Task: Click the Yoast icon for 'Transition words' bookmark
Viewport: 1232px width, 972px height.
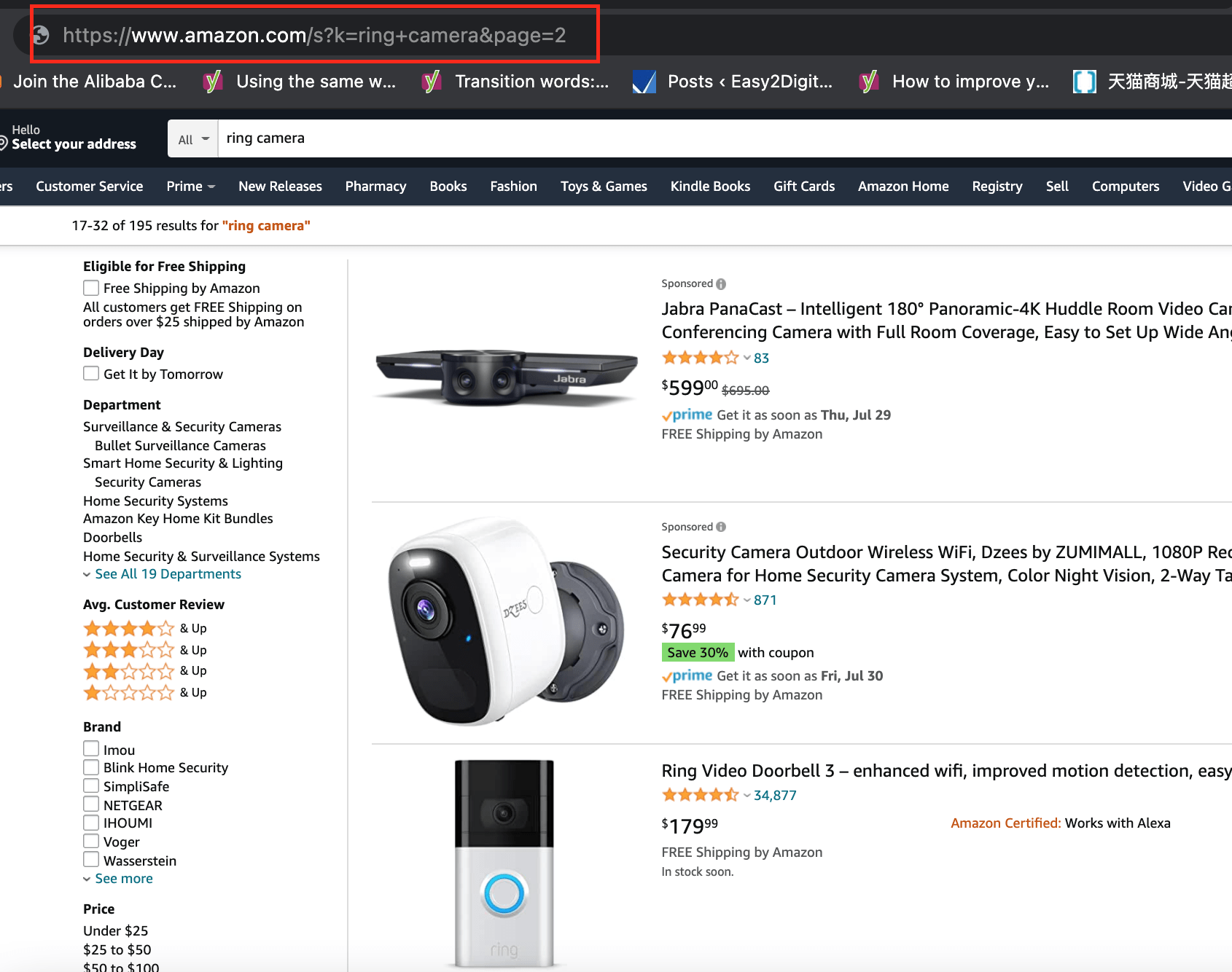Action: pos(432,82)
